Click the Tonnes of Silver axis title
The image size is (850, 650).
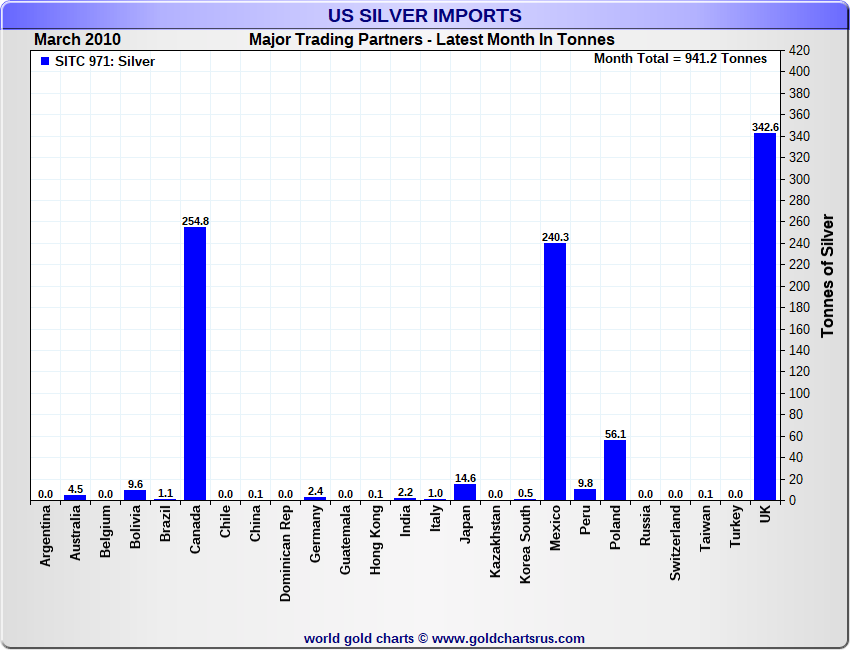coord(827,275)
